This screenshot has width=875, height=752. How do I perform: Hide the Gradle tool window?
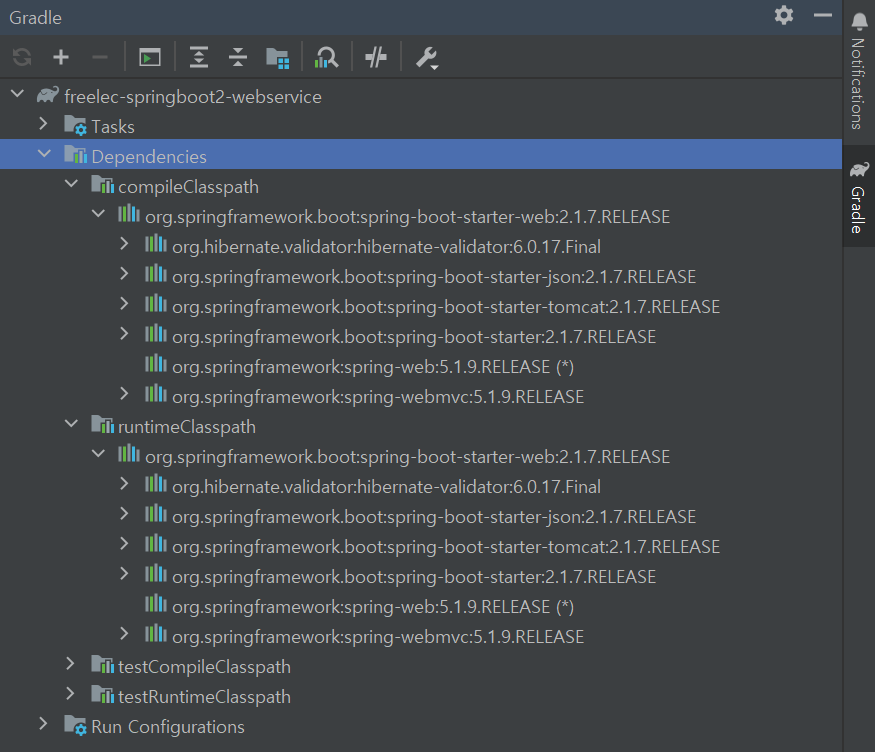pos(823,16)
